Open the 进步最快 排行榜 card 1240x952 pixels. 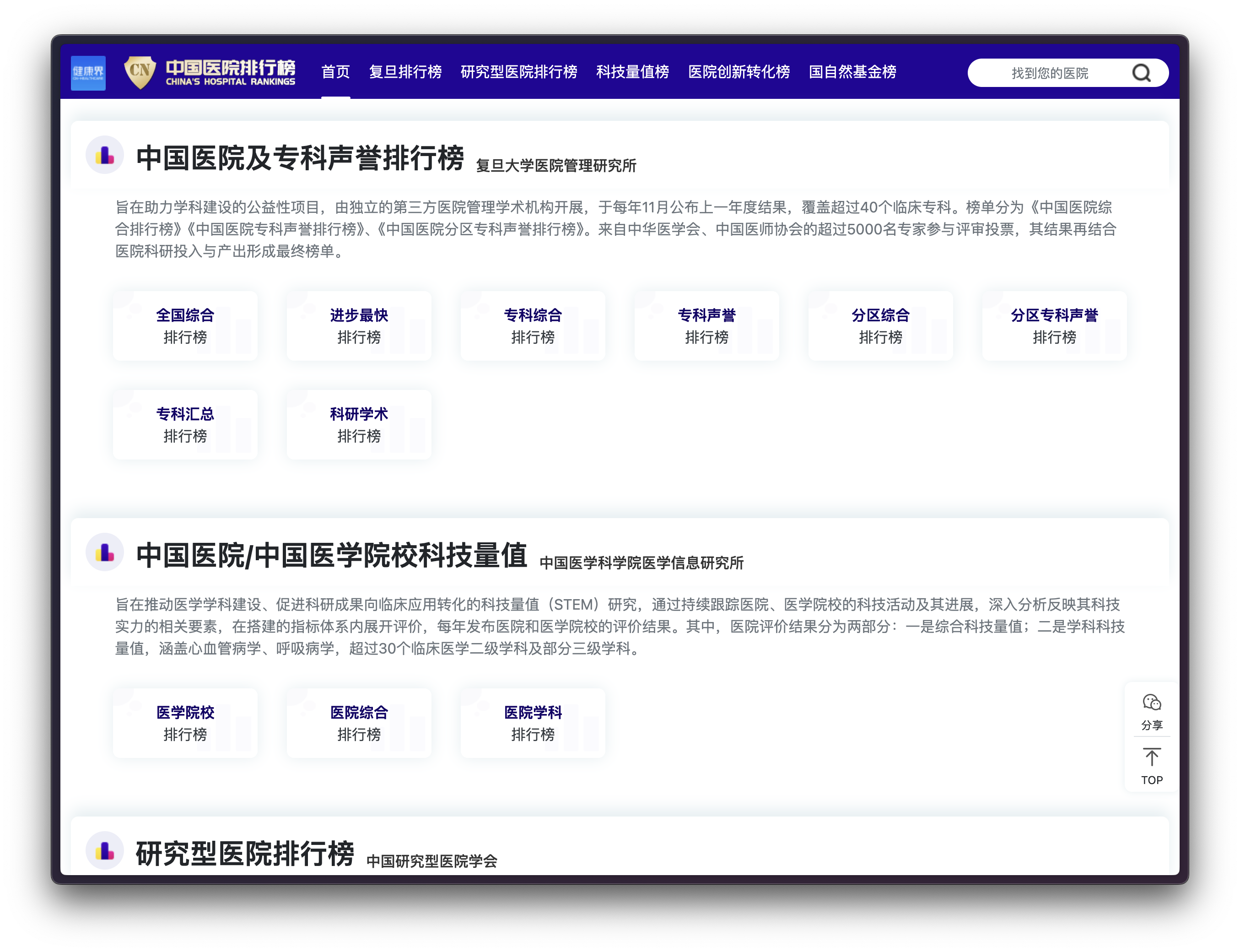pos(359,326)
